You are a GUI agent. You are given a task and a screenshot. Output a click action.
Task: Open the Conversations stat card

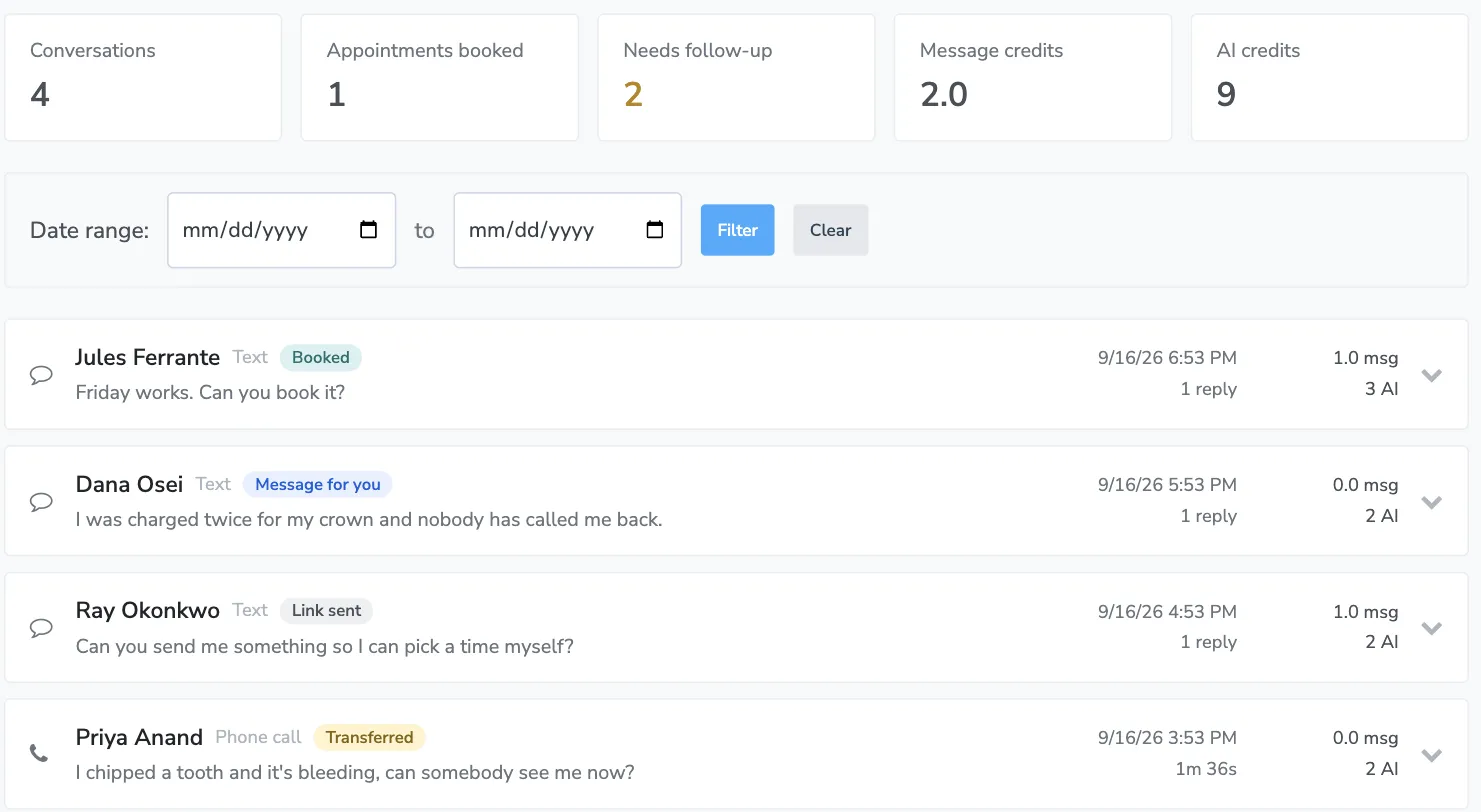[x=143, y=77]
